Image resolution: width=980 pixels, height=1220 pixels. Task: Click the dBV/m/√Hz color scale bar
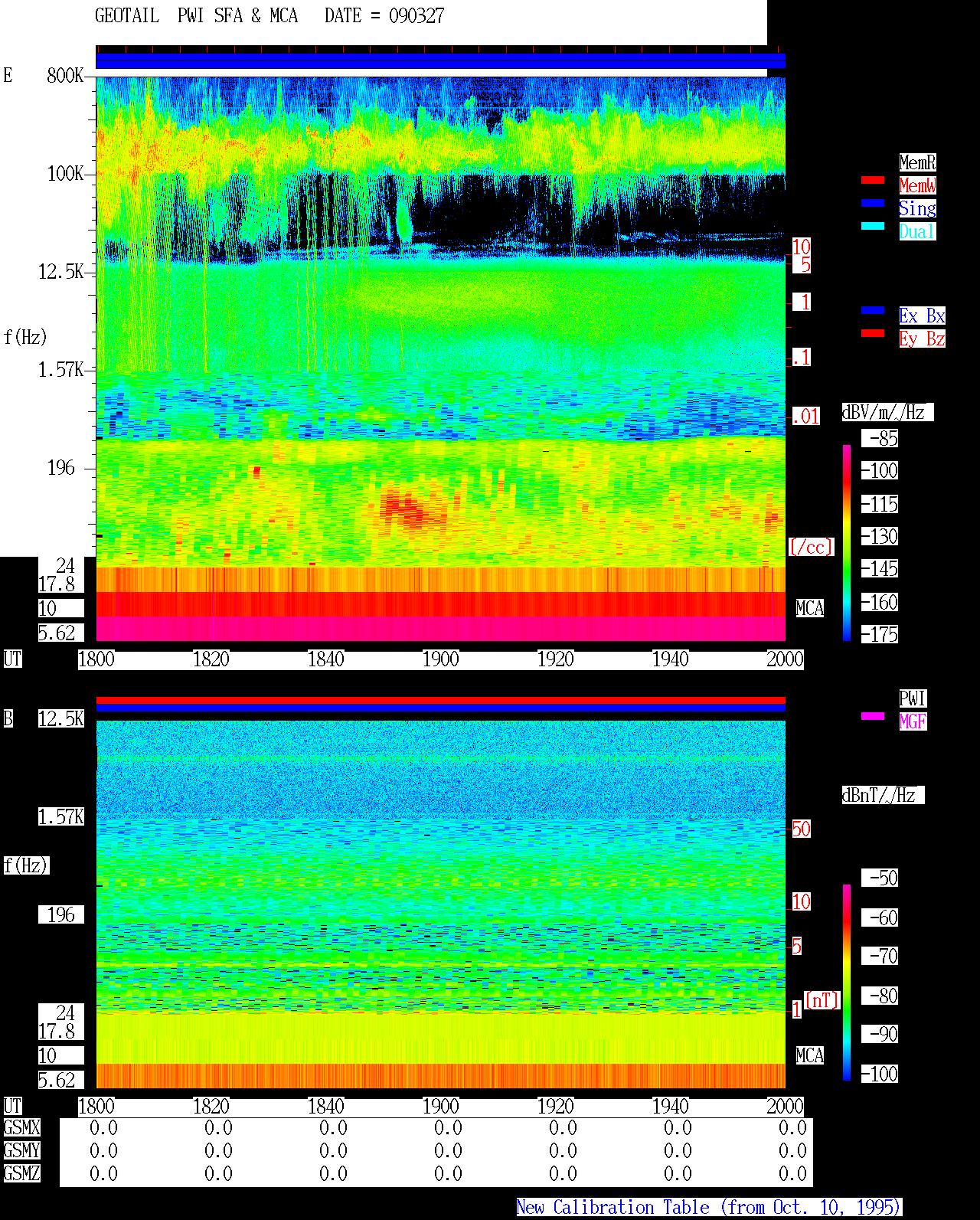click(847, 542)
